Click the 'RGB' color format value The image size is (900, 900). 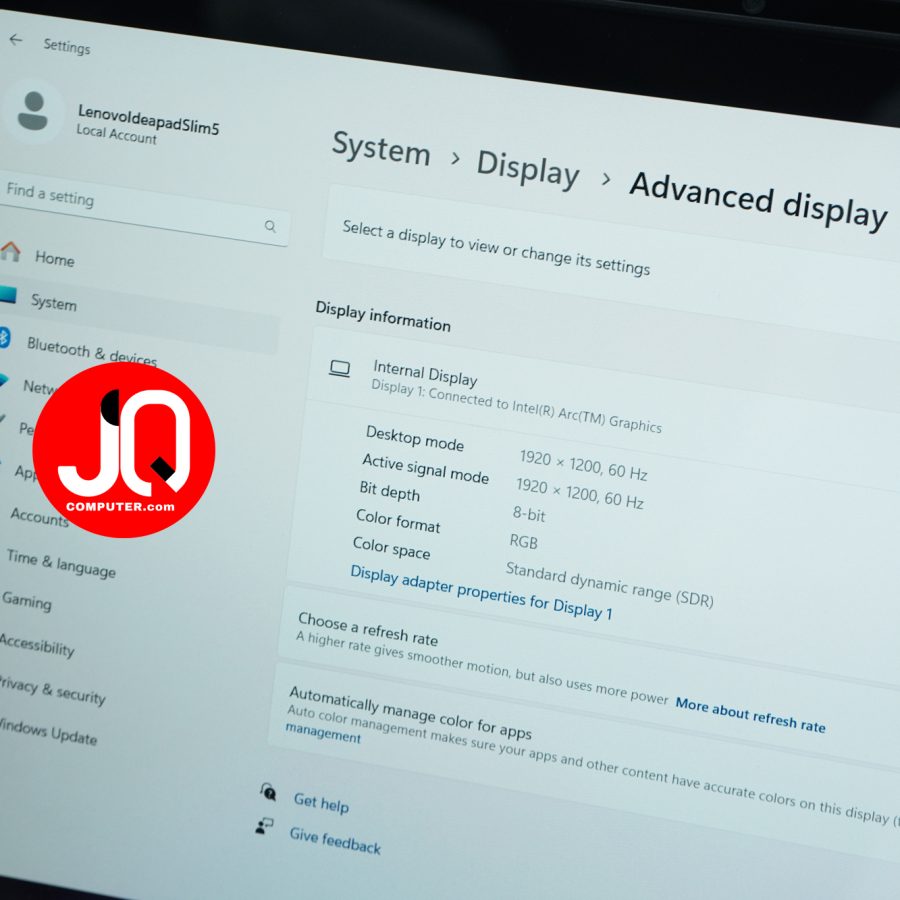523,541
